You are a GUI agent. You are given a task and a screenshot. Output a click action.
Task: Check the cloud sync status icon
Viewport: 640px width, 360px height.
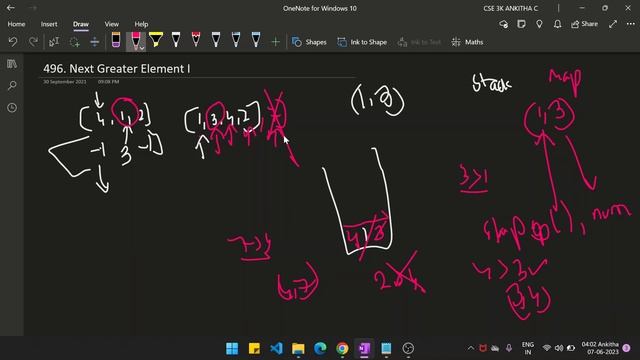tap(504, 24)
